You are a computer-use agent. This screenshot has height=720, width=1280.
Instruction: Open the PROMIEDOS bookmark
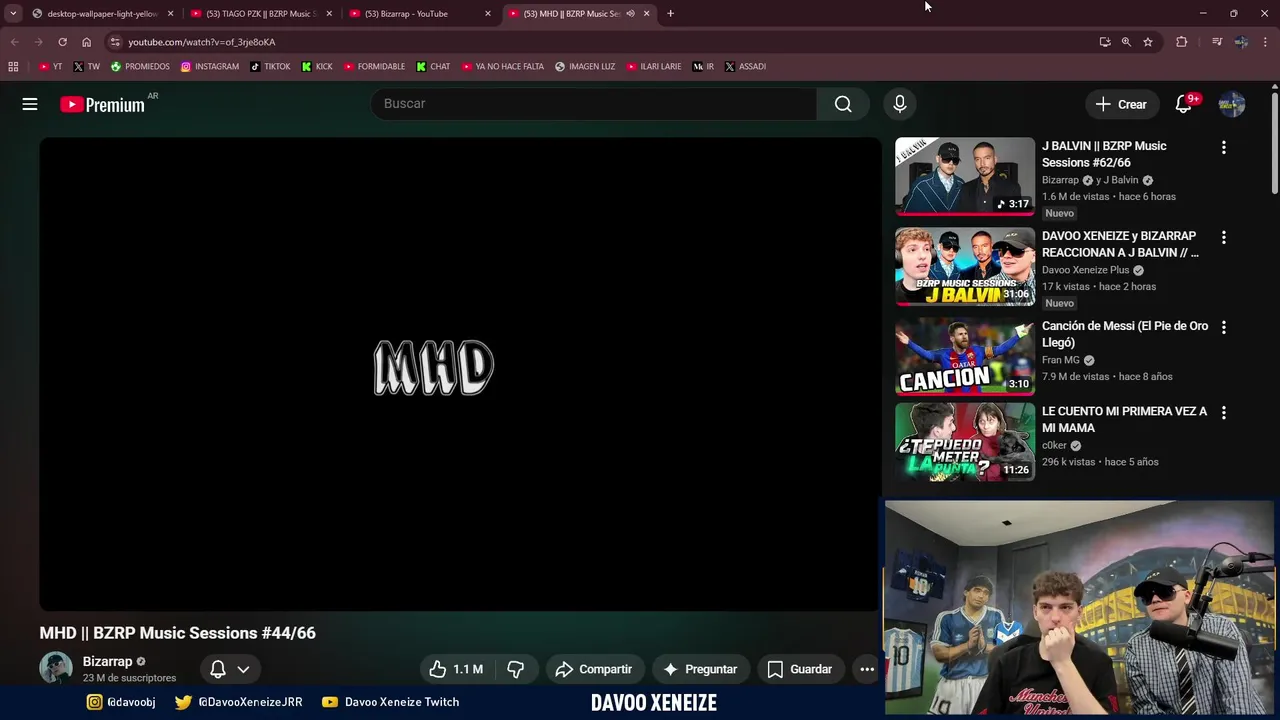pyautogui.click(x=141, y=67)
